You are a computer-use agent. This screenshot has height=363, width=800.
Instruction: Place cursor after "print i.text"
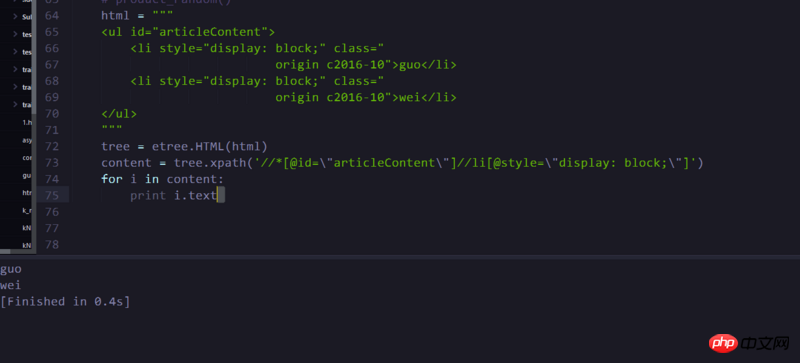(217, 196)
